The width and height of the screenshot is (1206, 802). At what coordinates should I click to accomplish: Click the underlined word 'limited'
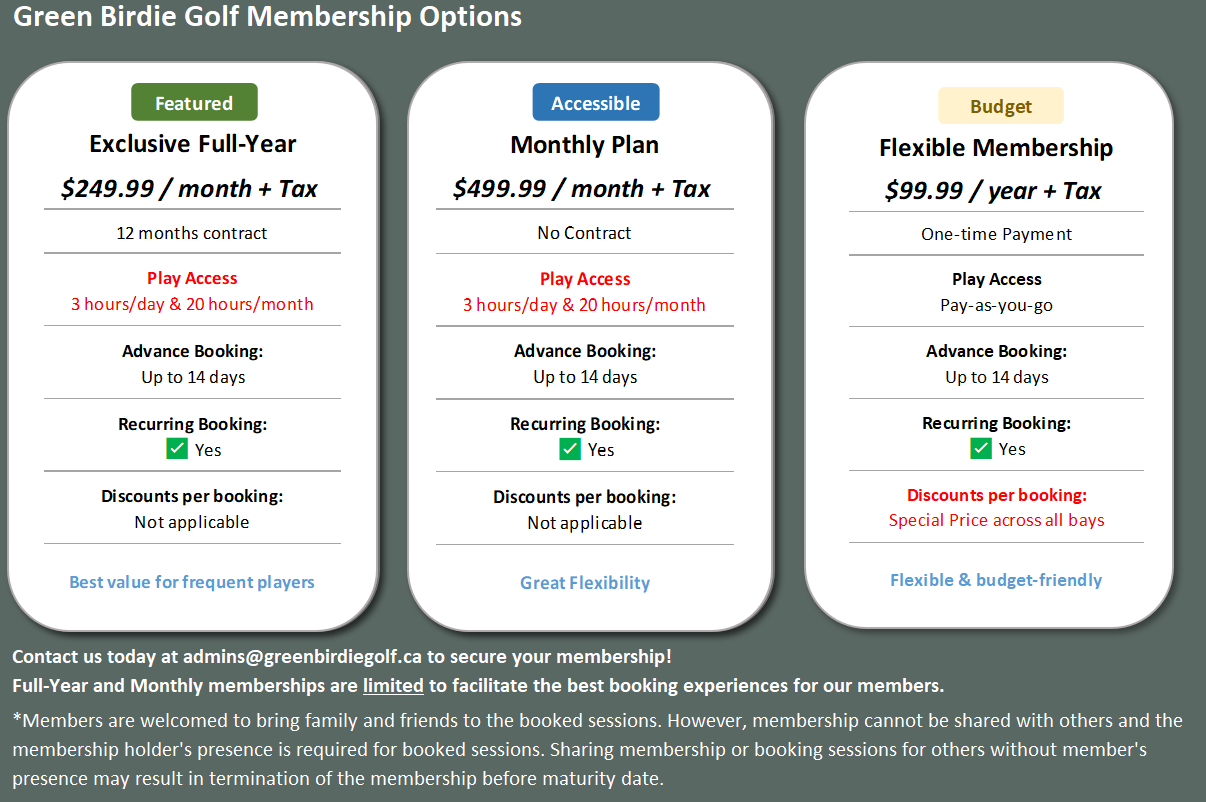click(x=393, y=686)
